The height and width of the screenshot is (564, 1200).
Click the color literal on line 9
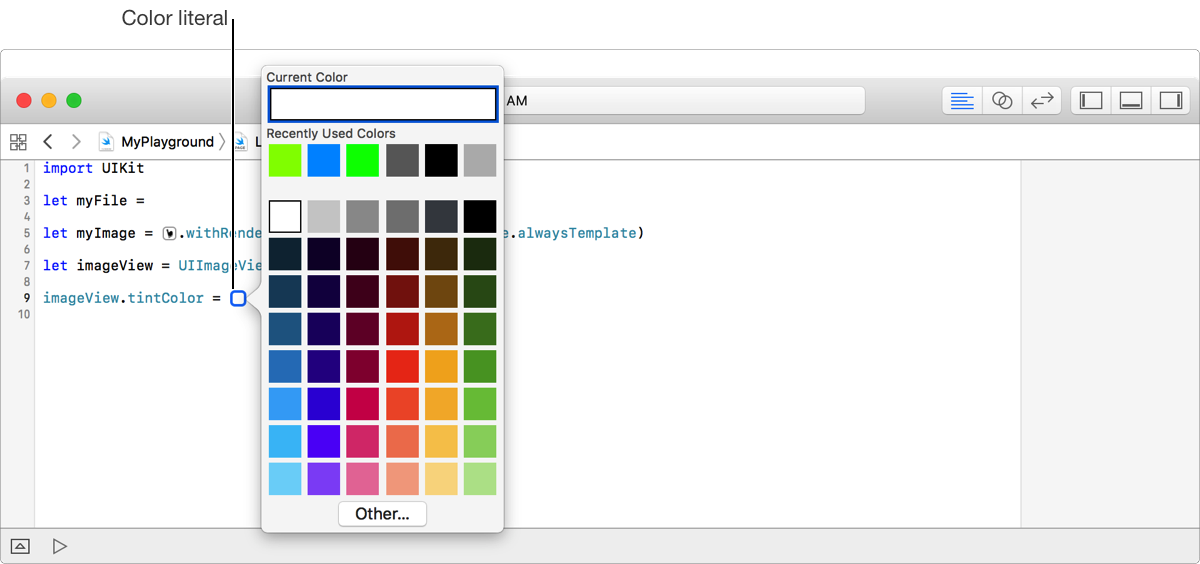(238, 298)
